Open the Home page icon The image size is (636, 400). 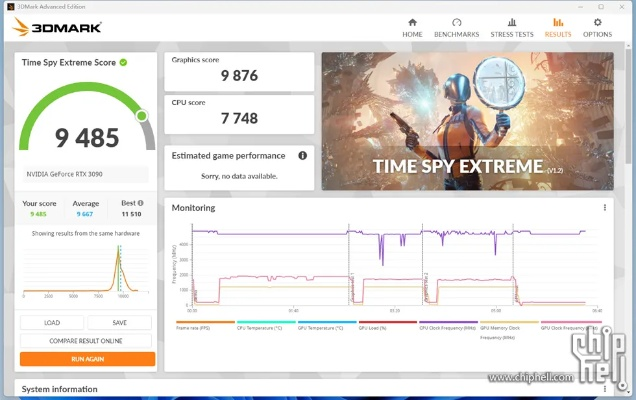pyautogui.click(x=412, y=27)
